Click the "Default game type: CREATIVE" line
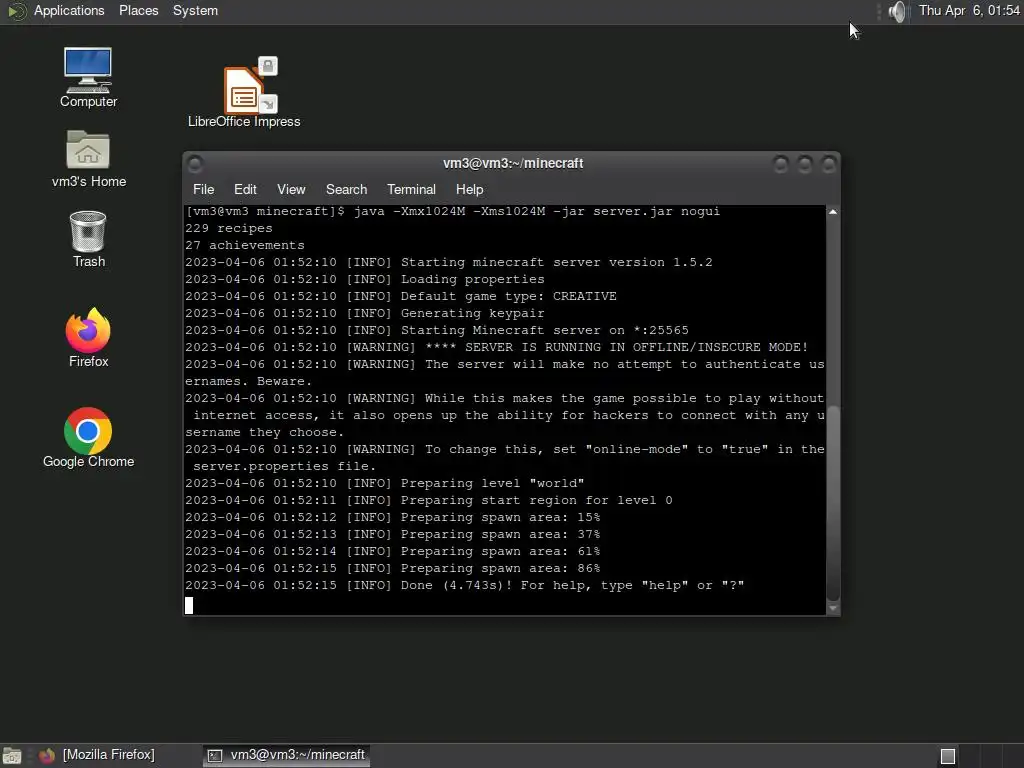The height and width of the screenshot is (768, 1024). pyautogui.click(x=401, y=296)
